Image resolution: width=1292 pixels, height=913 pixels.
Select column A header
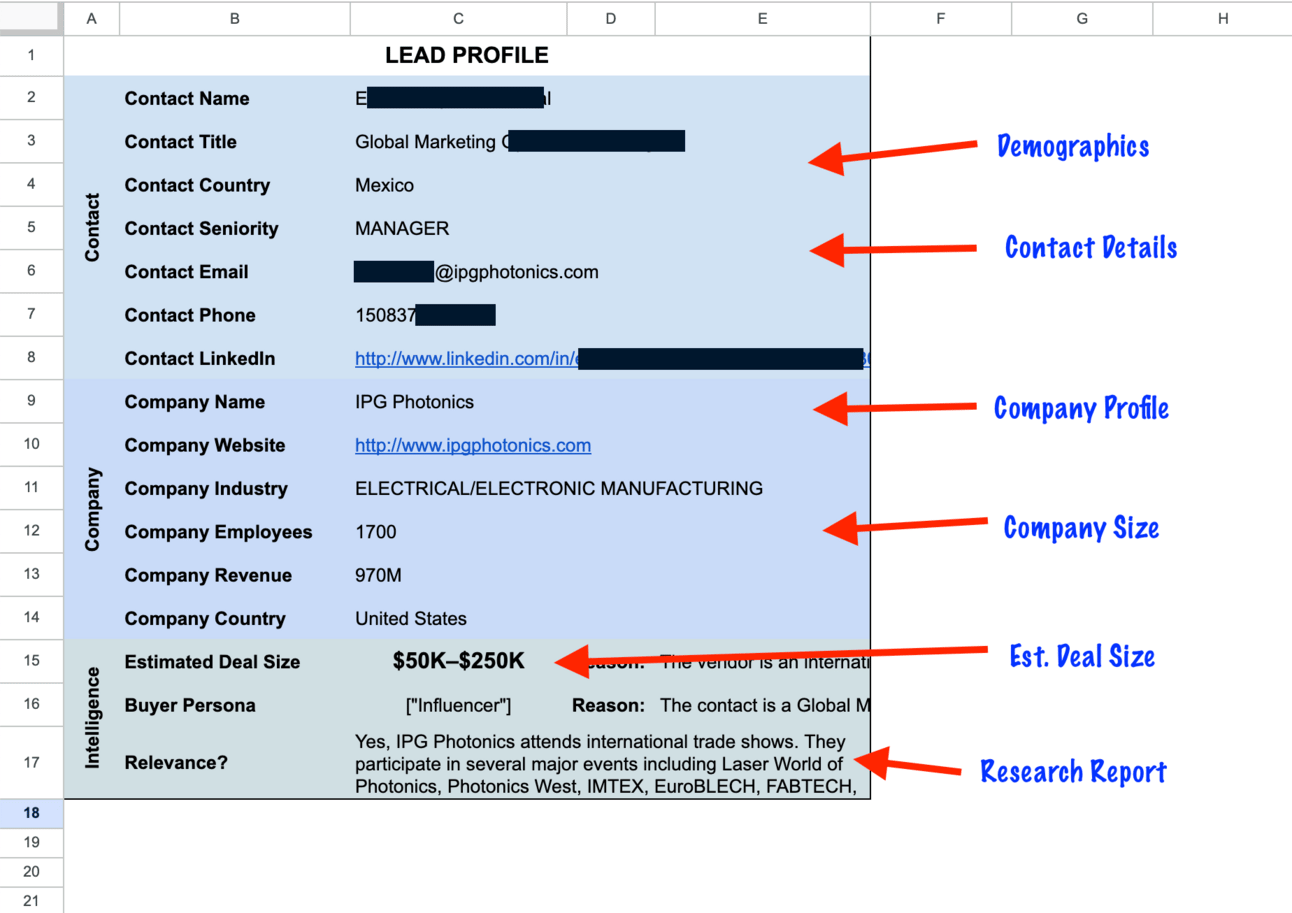(x=92, y=18)
